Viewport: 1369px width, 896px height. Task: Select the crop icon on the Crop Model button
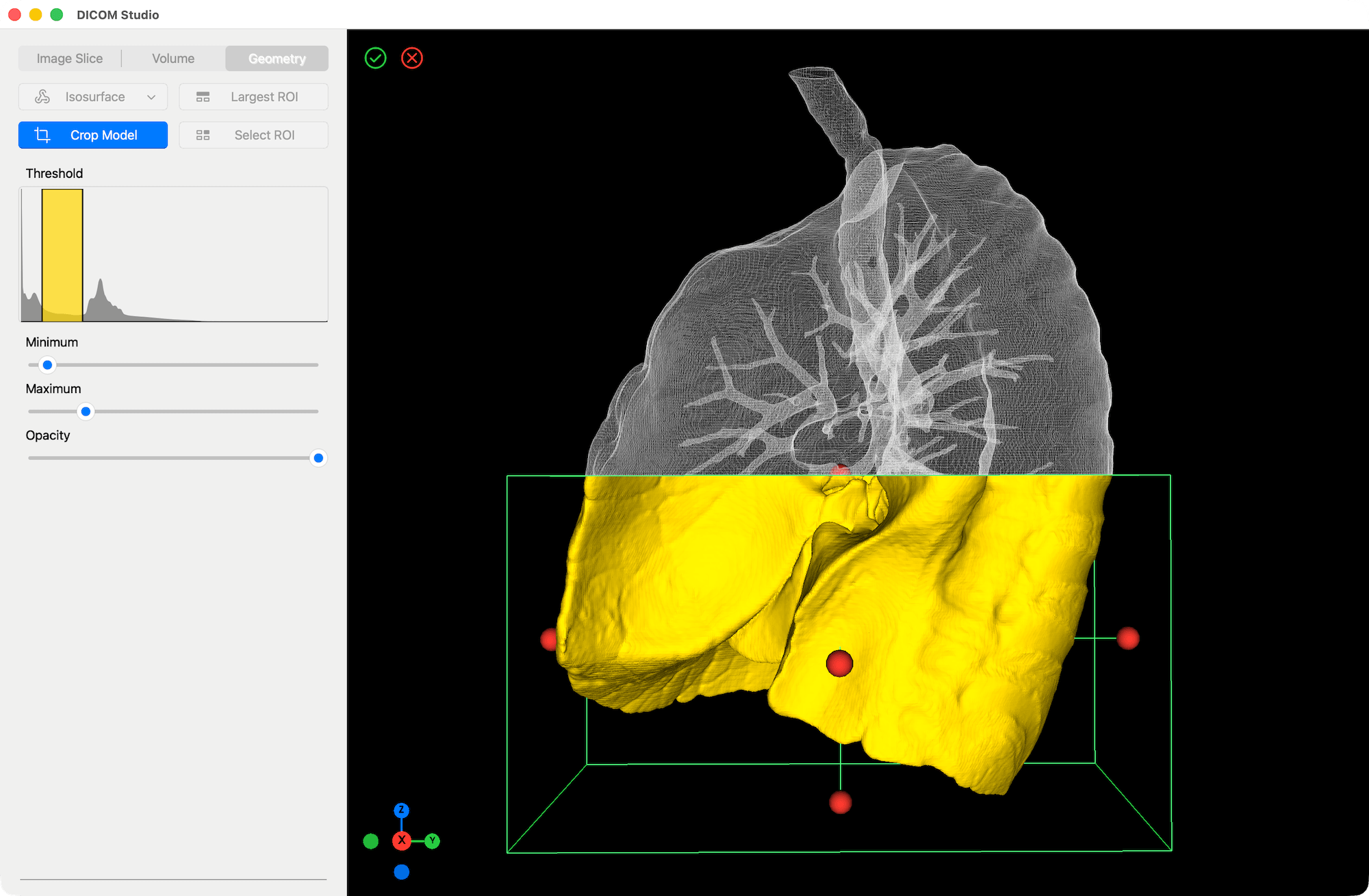pos(42,135)
